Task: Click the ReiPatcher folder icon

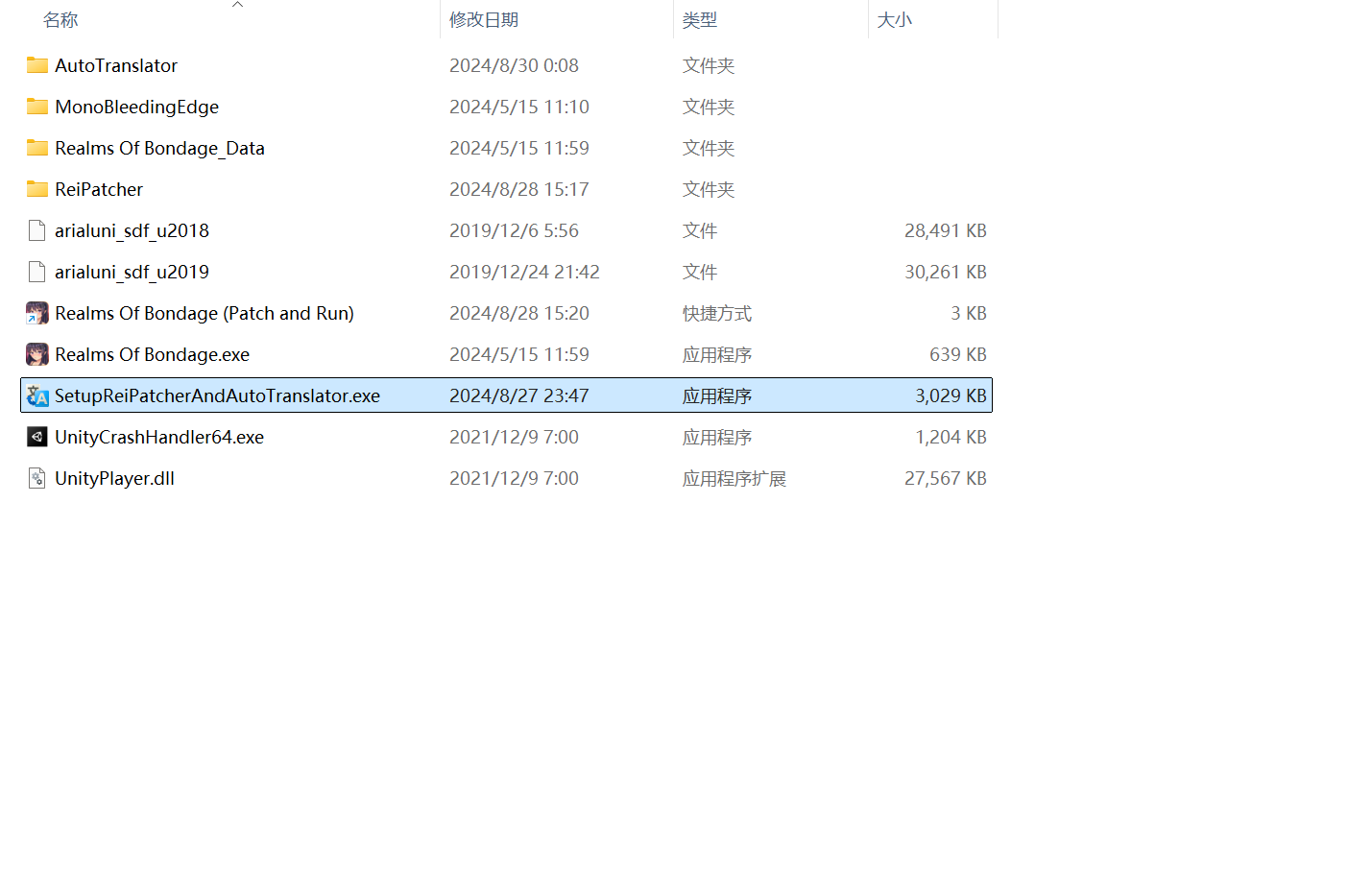Action: [37, 189]
